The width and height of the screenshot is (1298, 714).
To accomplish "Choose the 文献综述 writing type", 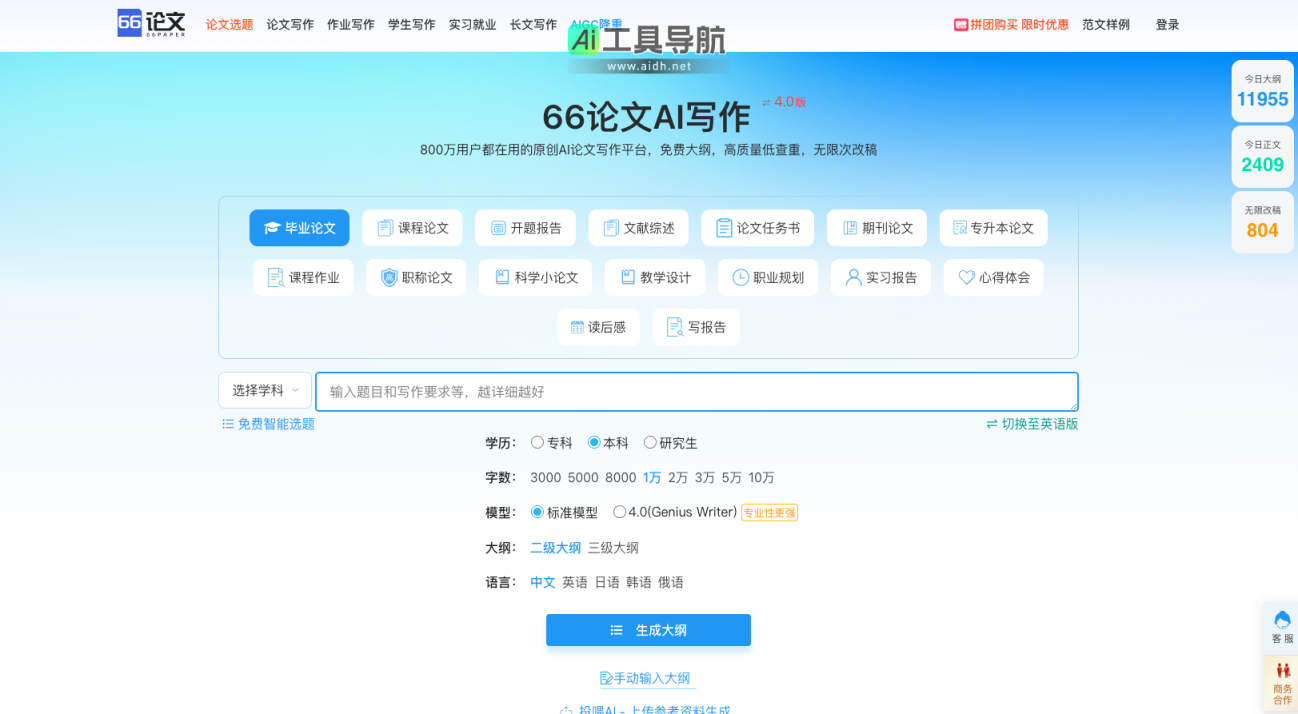I will coord(638,227).
